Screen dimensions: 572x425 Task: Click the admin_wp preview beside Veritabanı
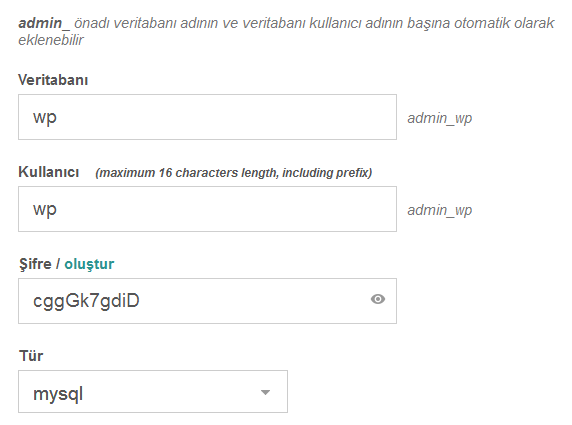point(440,118)
